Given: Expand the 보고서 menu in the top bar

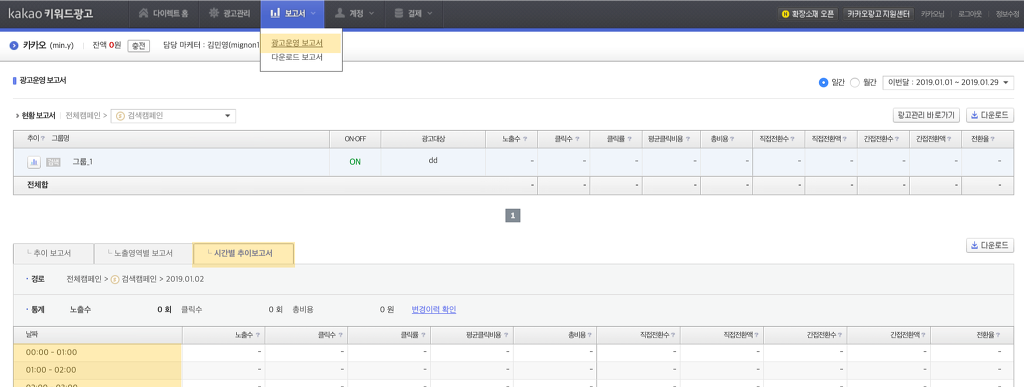Looking at the screenshot, I should pyautogui.click(x=292, y=13).
